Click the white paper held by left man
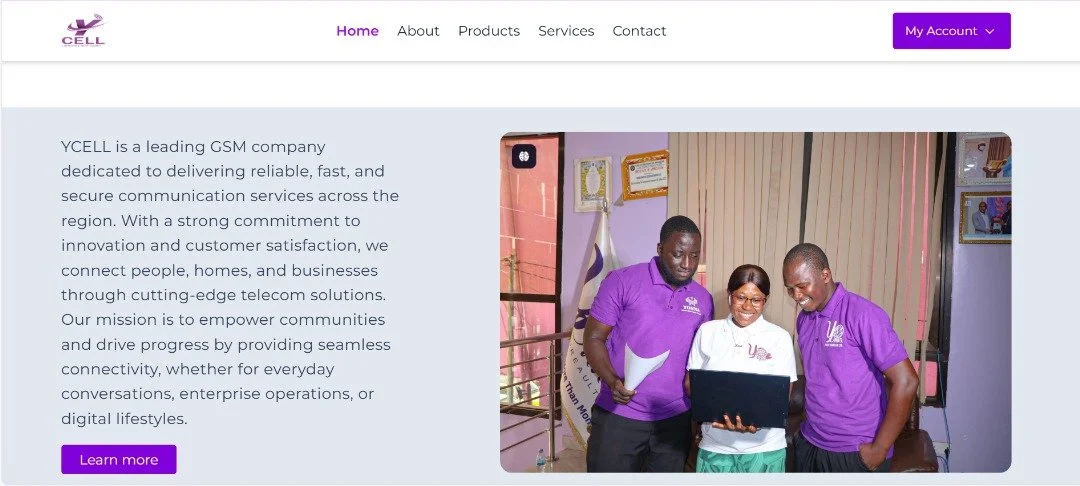 pyautogui.click(x=643, y=366)
